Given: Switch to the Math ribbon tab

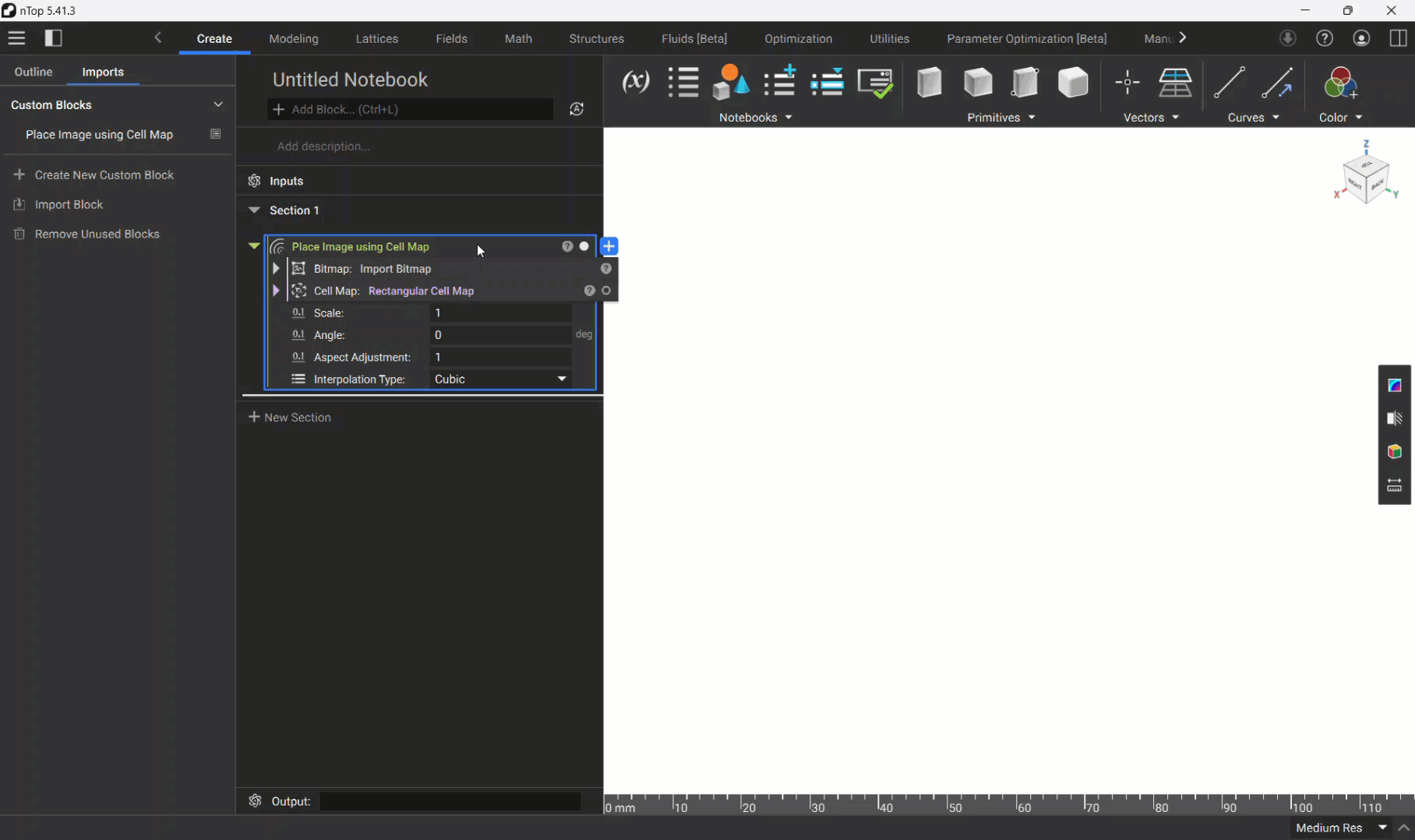Looking at the screenshot, I should coord(518,38).
